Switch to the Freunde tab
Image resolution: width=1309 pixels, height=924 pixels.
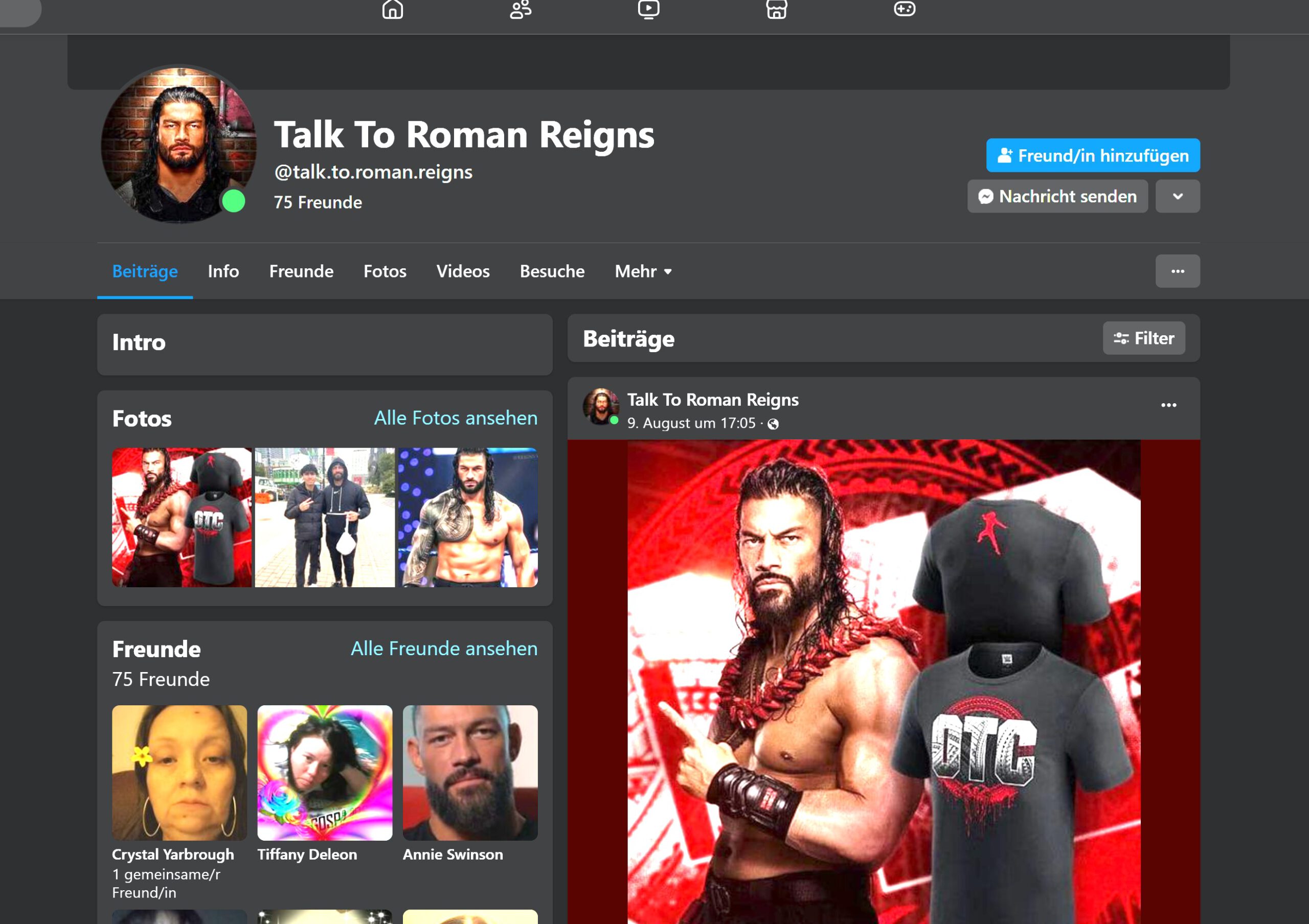(x=301, y=271)
